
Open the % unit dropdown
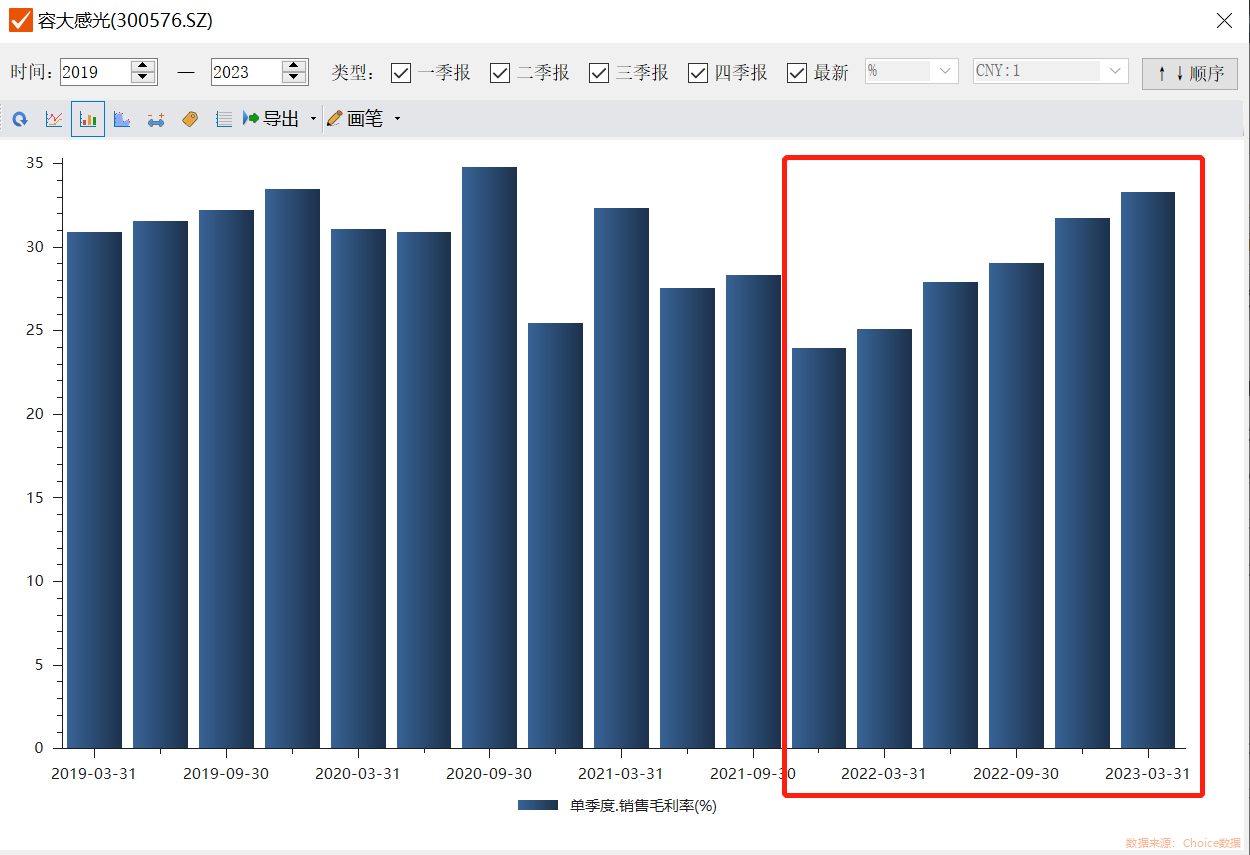tap(943, 71)
